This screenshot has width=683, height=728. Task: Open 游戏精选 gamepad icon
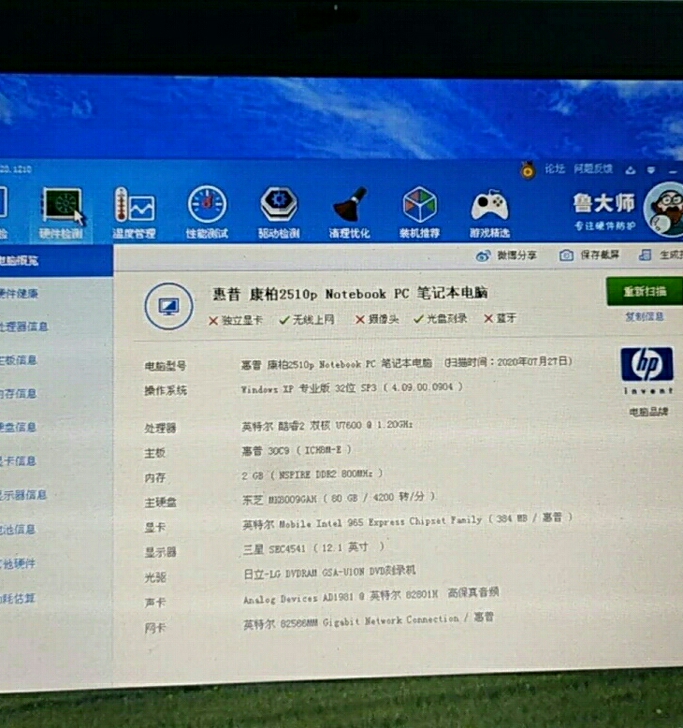(490, 214)
